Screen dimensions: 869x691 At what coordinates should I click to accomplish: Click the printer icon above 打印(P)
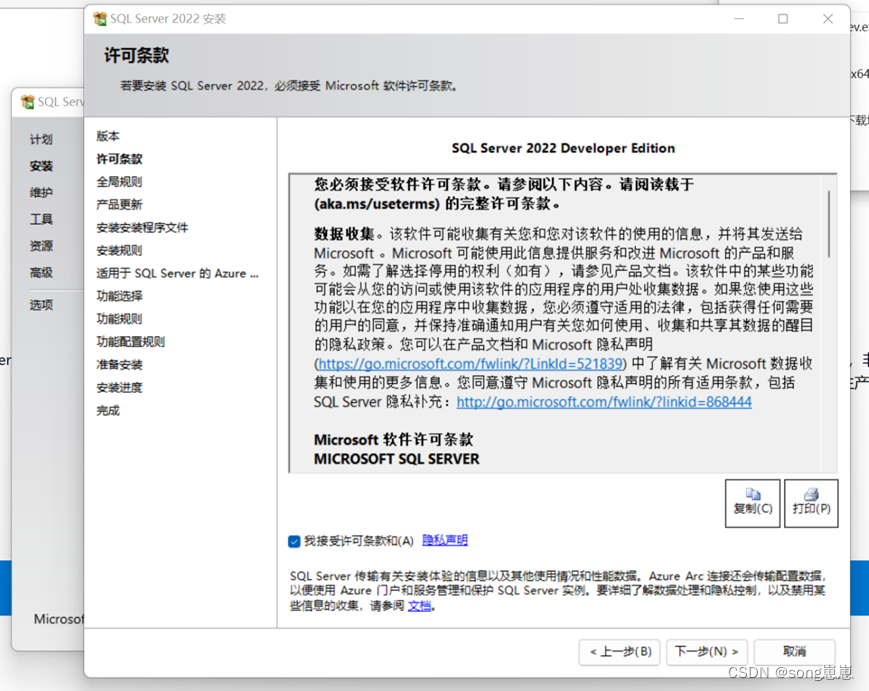pos(811,494)
